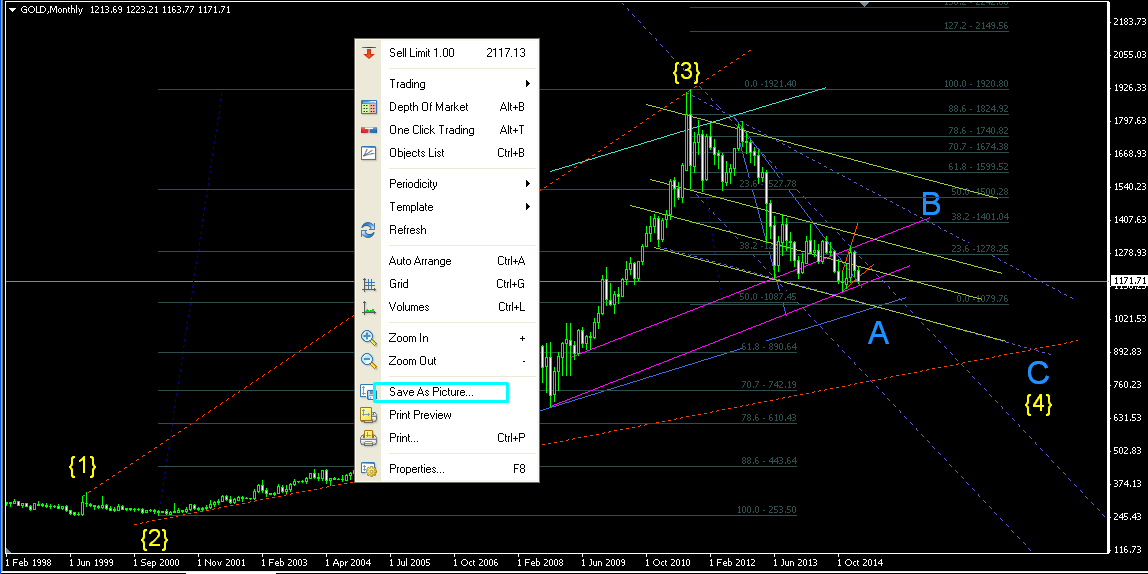Click the {3} wave label
This screenshot has width=1148, height=574.
tap(687, 71)
